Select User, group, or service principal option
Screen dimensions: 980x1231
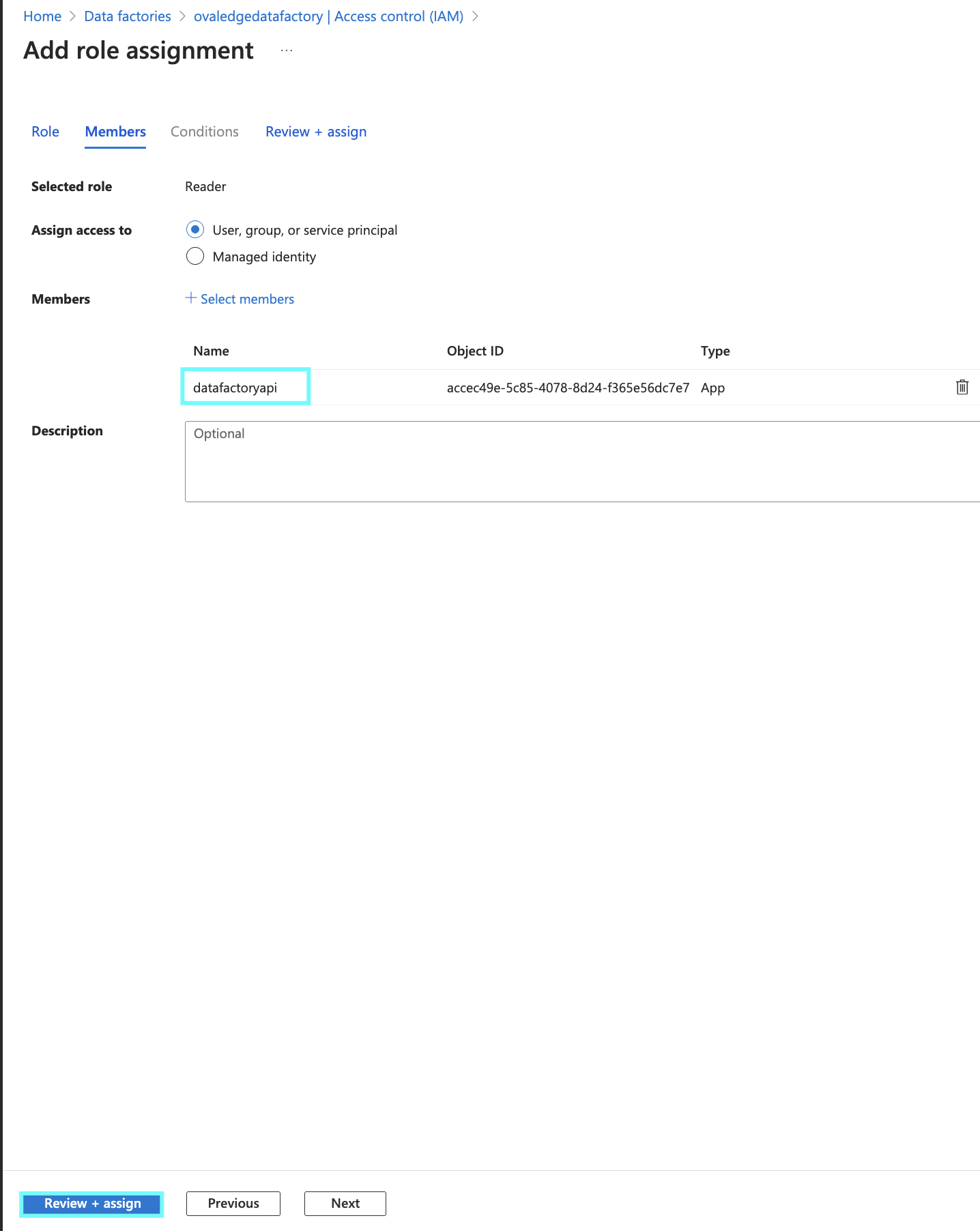(x=195, y=230)
